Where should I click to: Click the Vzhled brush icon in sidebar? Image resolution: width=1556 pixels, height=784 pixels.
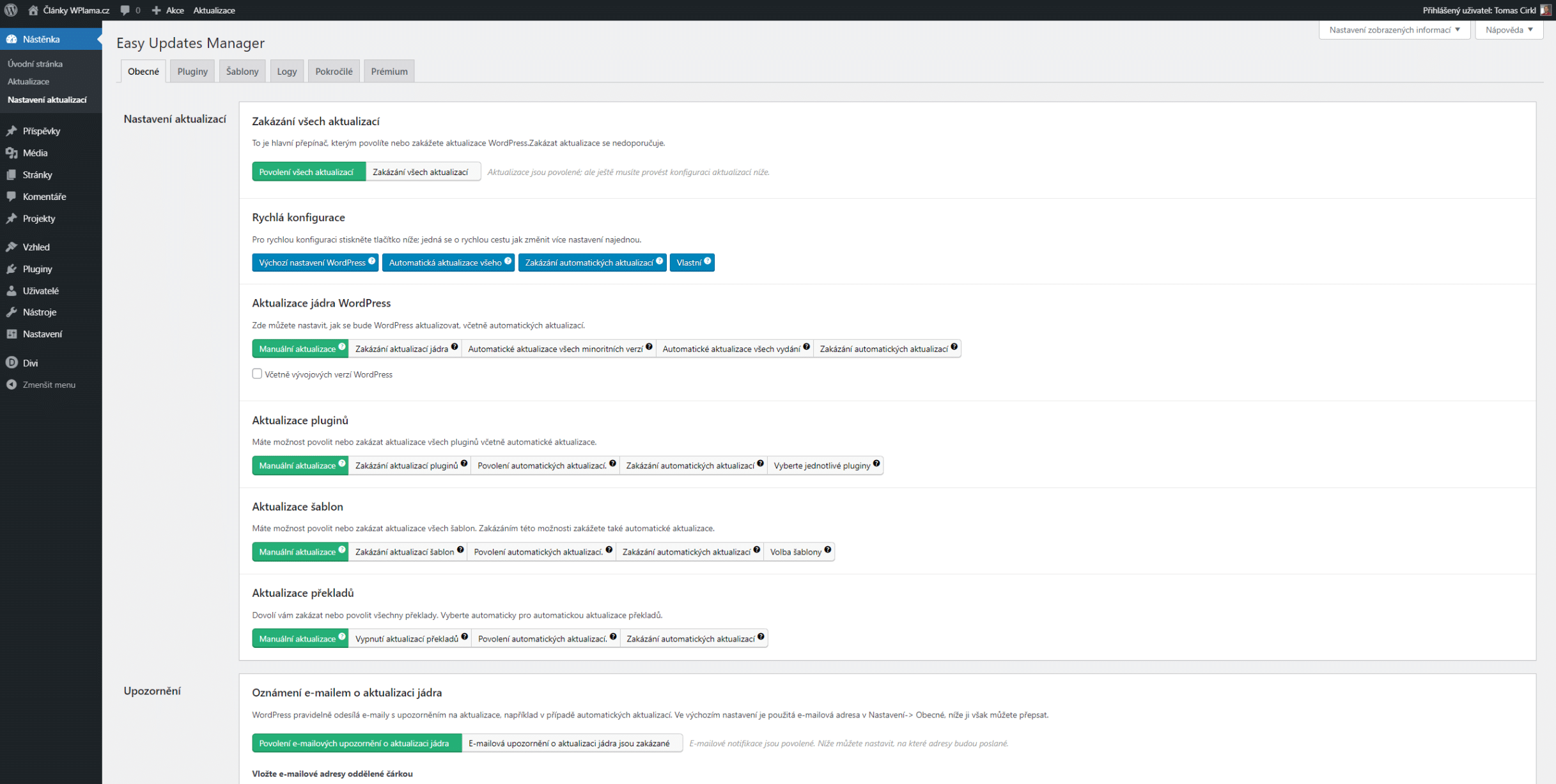pyautogui.click(x=12, y=247)
